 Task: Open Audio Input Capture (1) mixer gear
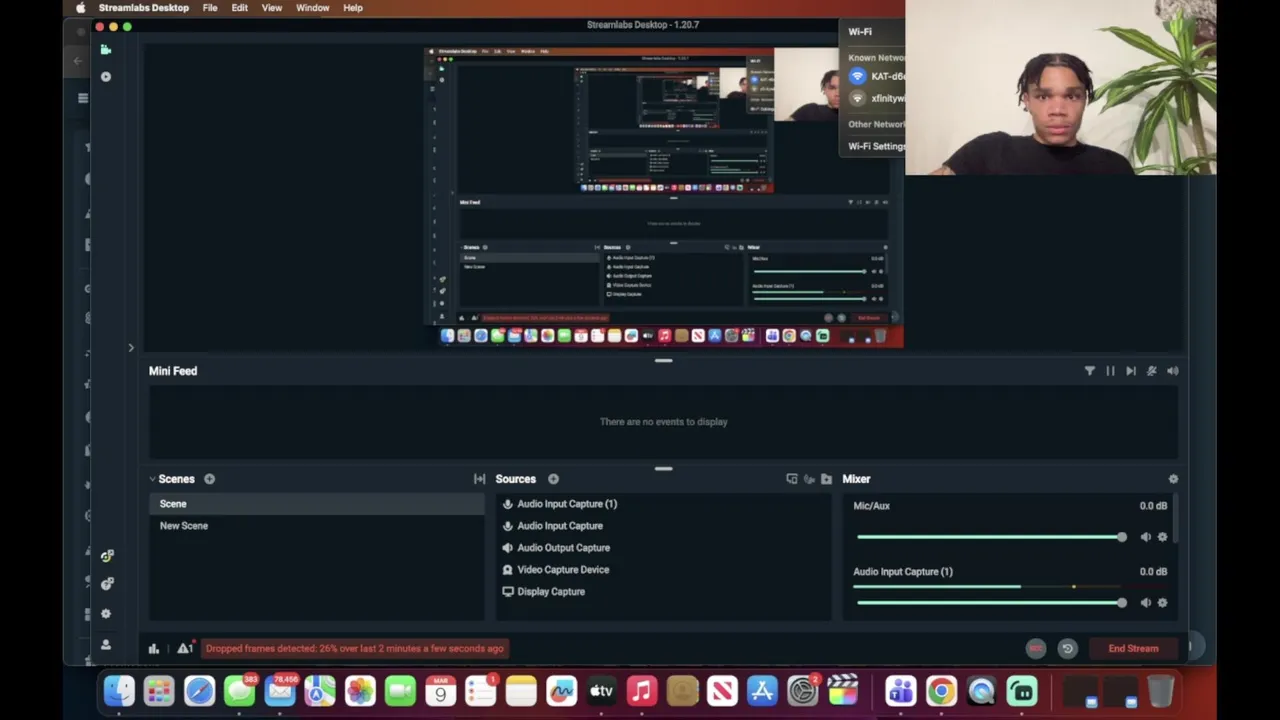click(x=1162, y=603)
